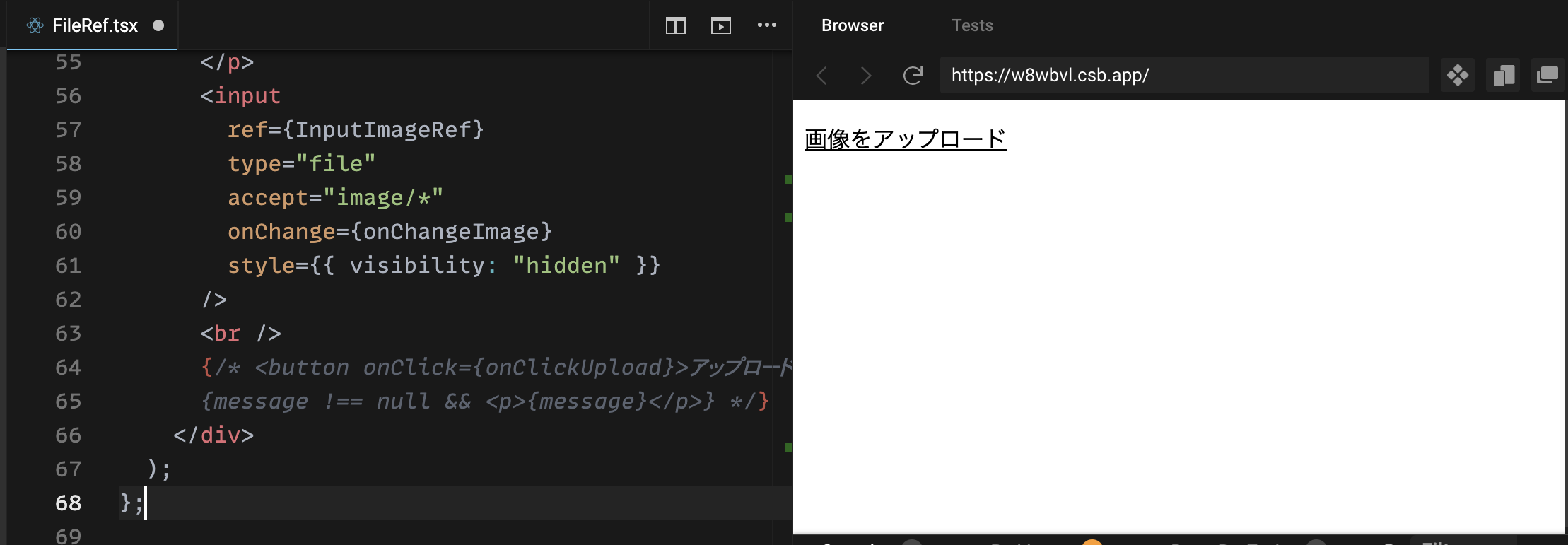
Task: Select the FileRef.tsx editor tab
Action: pyautogui.click(x=92, y=25)
